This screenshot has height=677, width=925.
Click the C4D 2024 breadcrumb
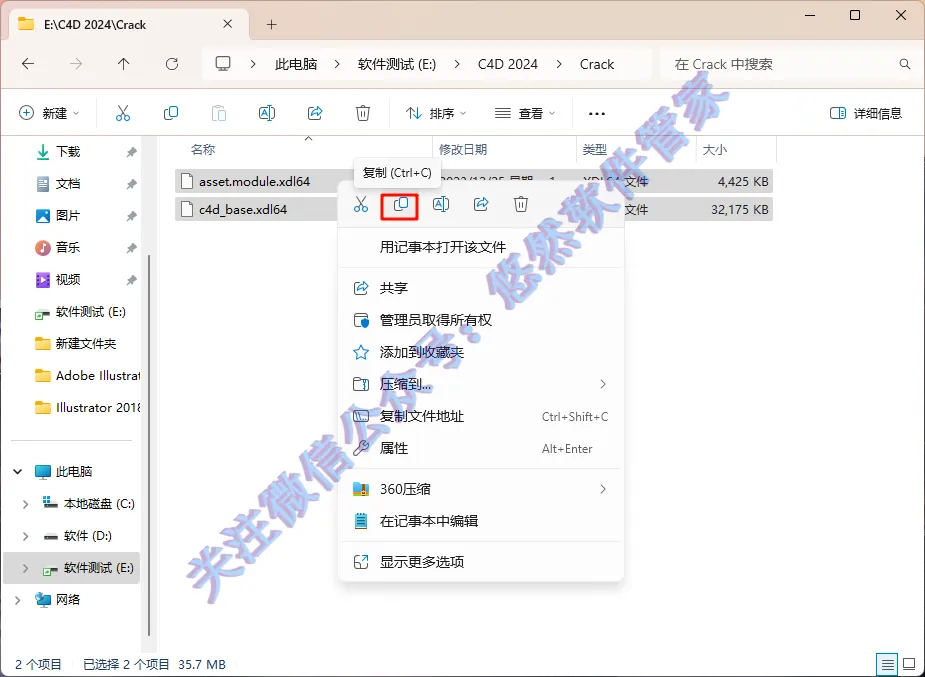pos(507,64)
